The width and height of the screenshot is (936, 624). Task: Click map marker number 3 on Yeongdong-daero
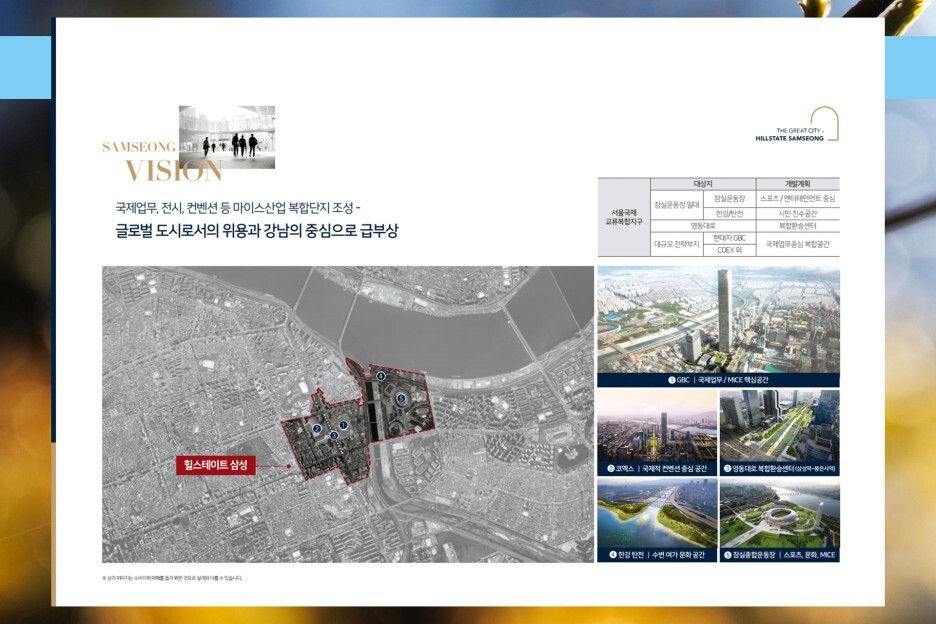point(334,436)
